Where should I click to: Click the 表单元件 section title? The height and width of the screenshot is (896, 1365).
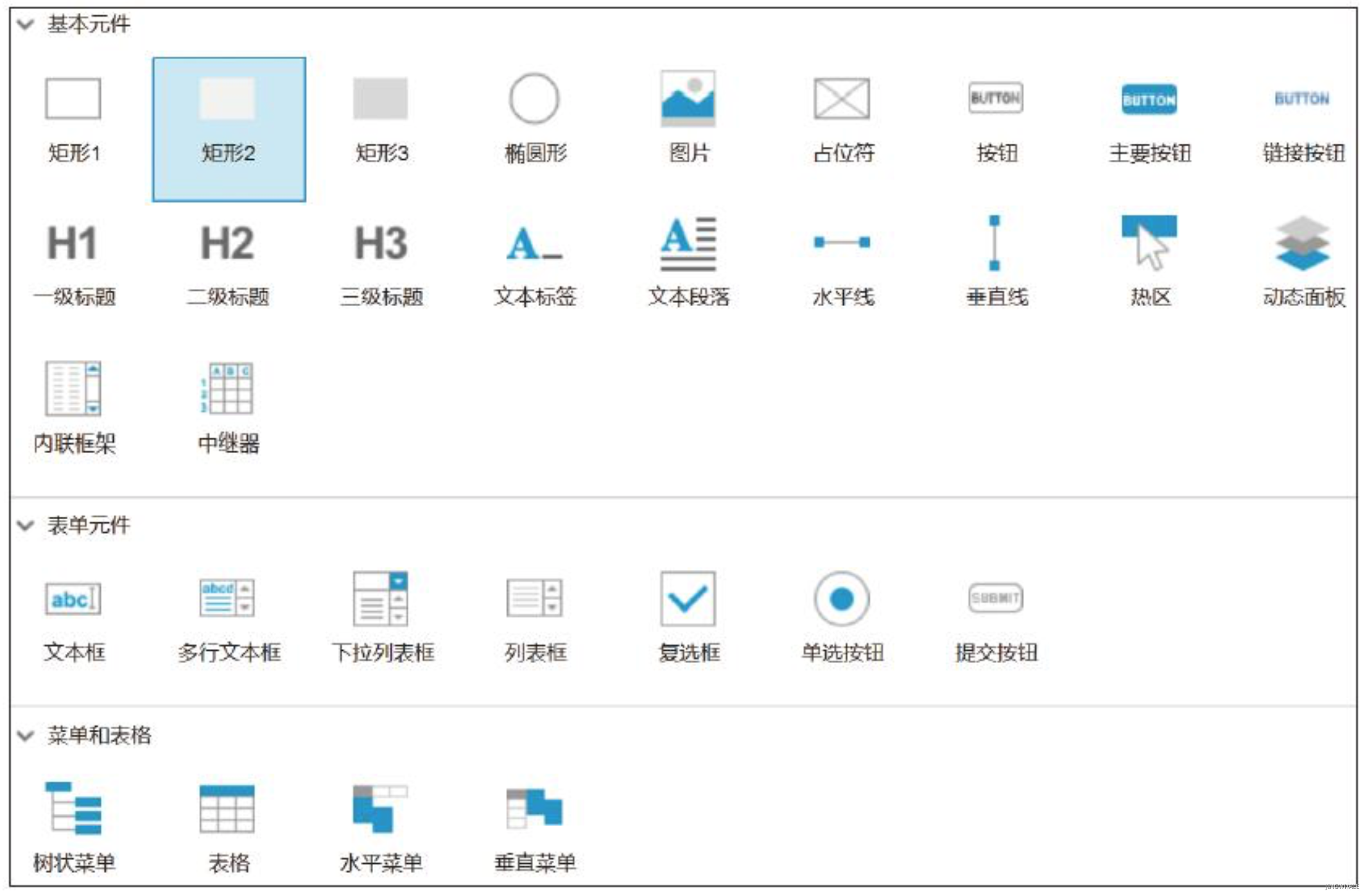click(89, 525)
